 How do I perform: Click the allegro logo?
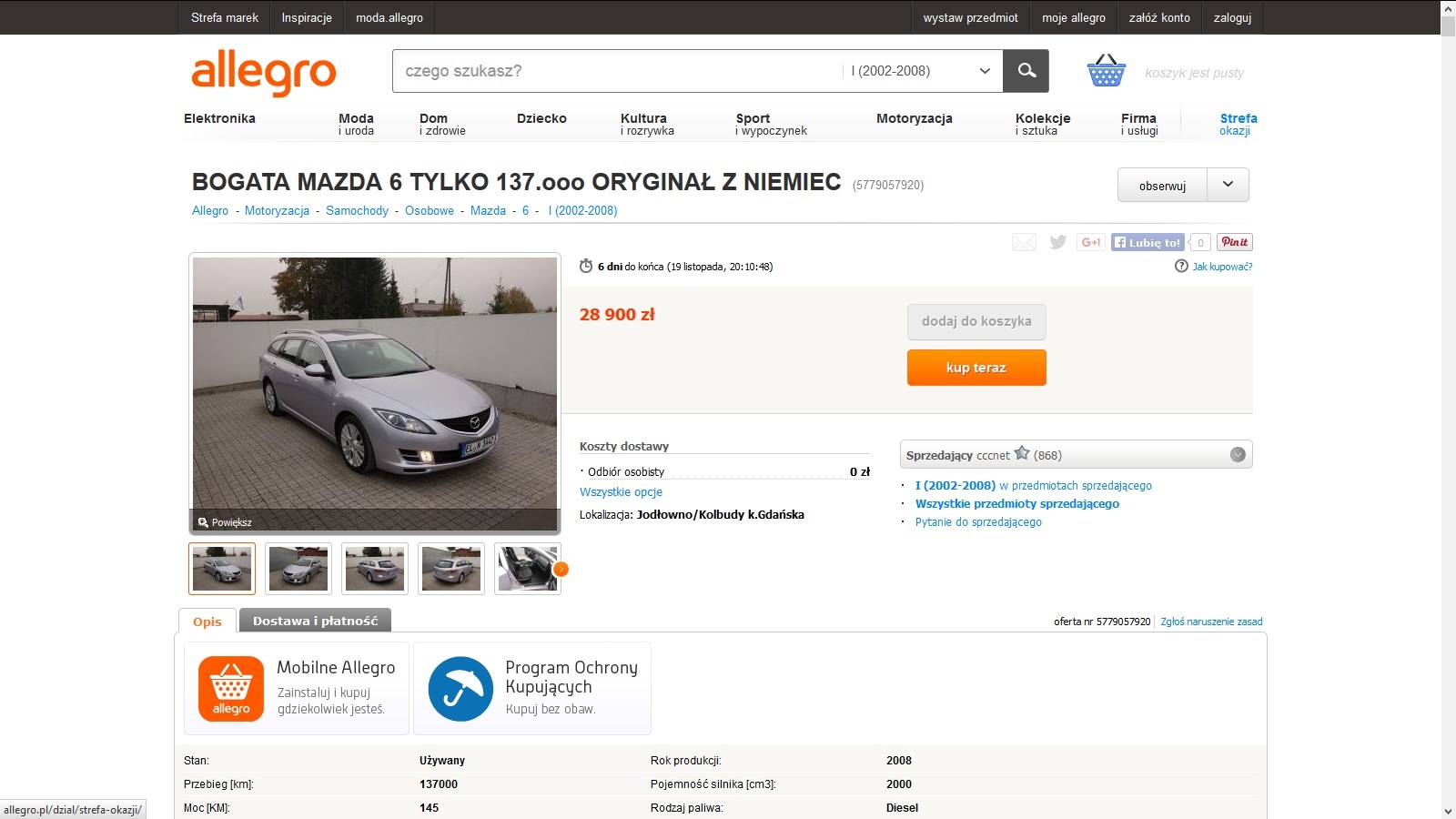(x=264, y=72)
